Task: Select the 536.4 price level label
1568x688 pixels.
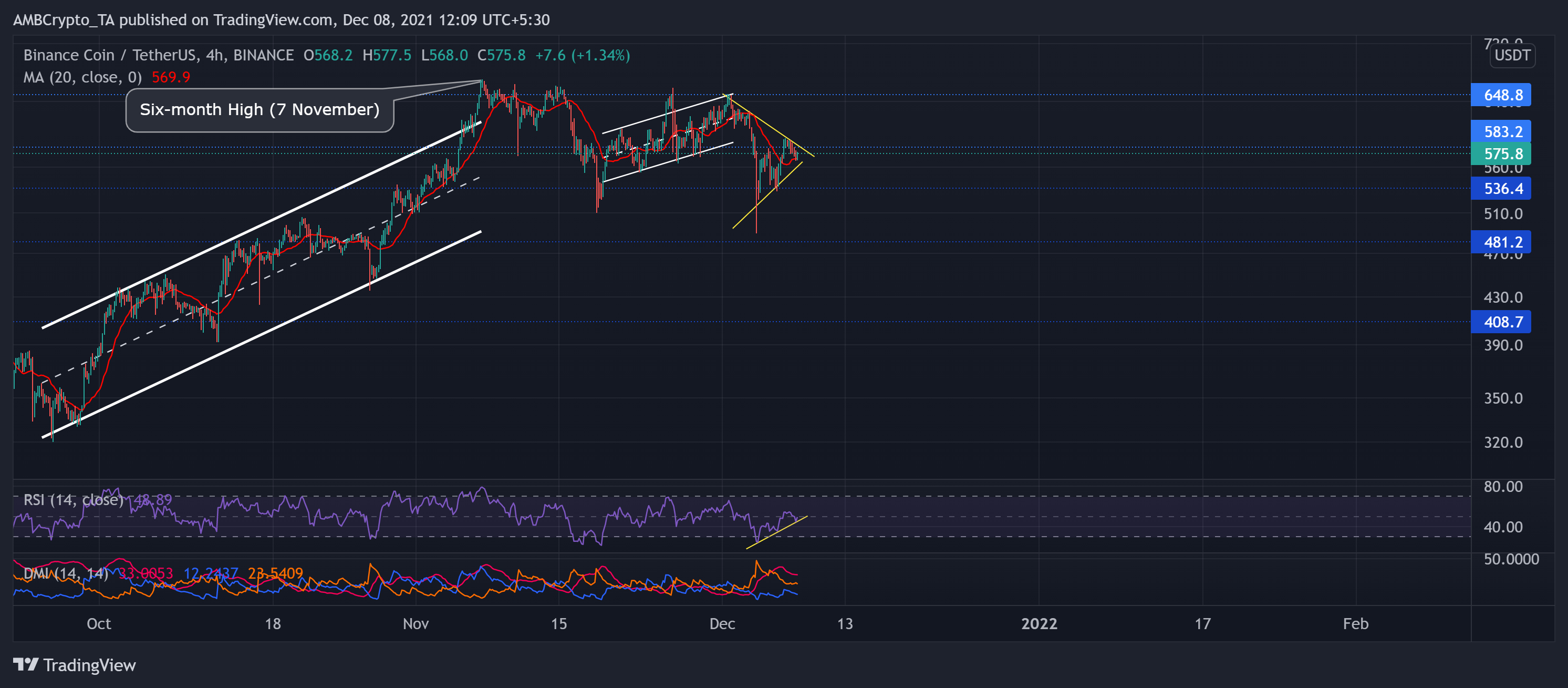Action: tap(1500, 189)
